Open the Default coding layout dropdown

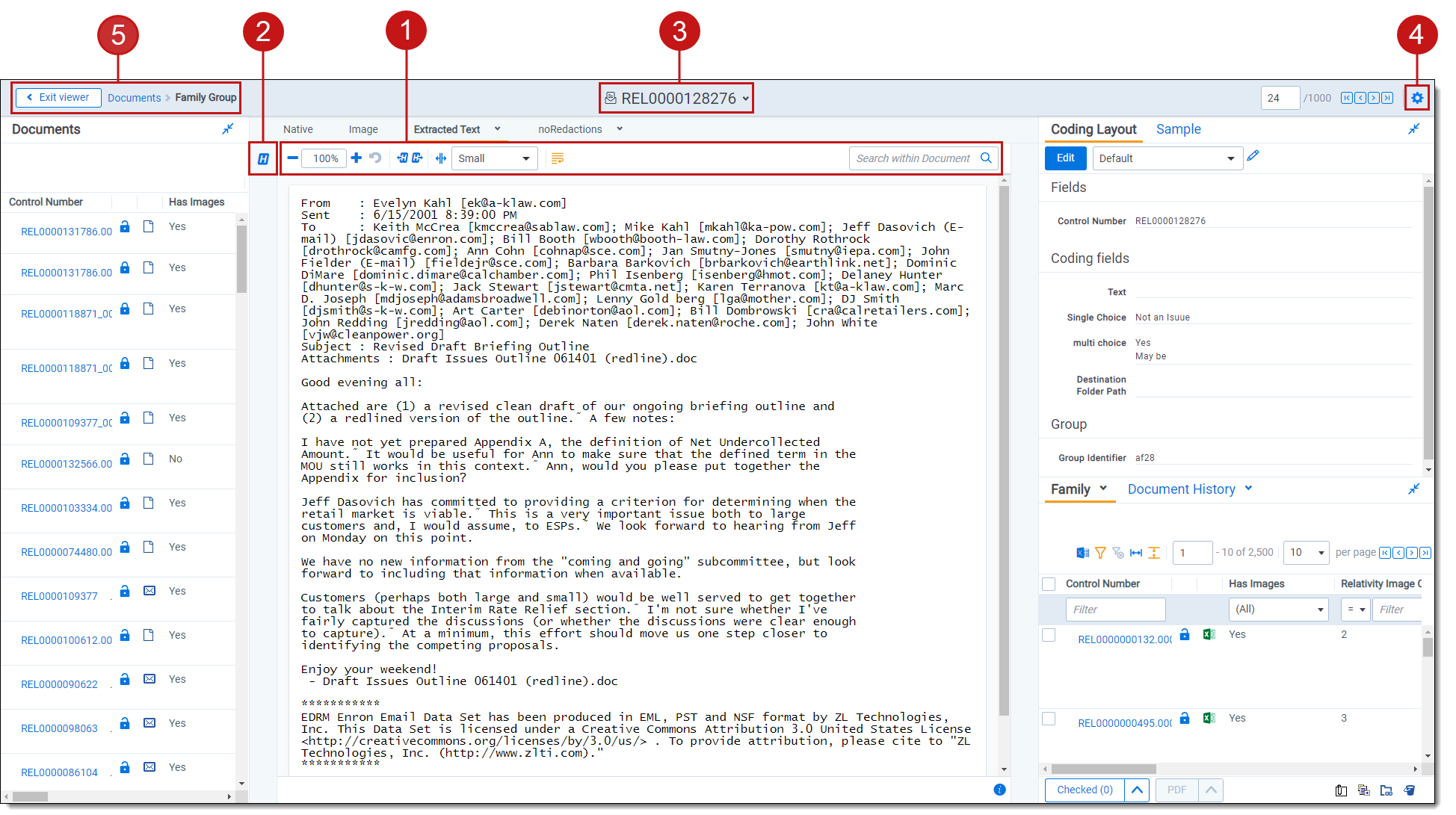[x=1167, y=158]
